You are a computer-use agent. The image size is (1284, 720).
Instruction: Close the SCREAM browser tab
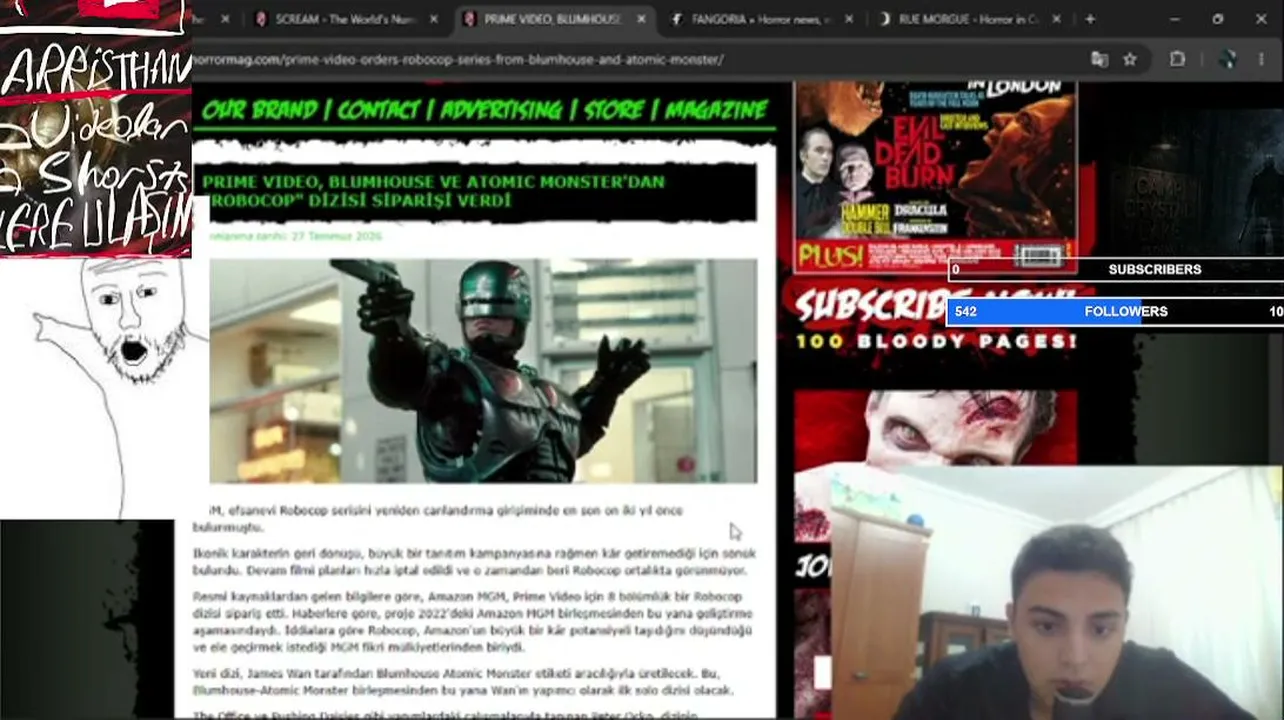pyautogui.click(x=433, y=19)
